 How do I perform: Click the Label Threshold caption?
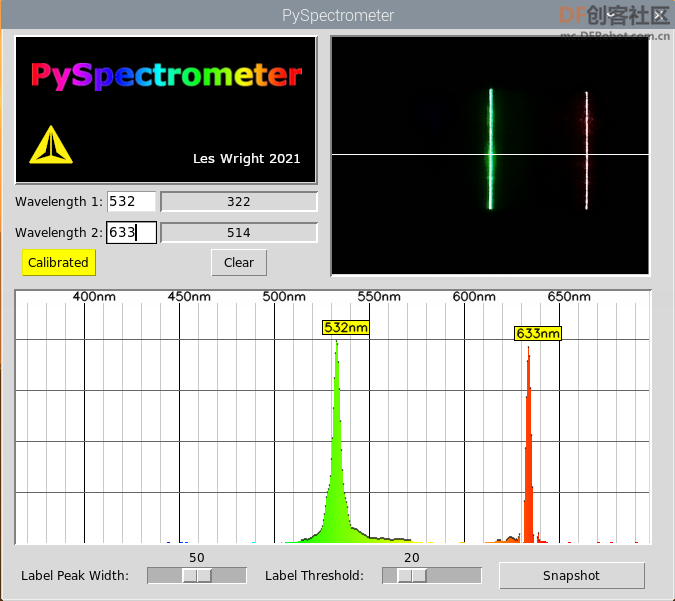[x=314, y=576]
